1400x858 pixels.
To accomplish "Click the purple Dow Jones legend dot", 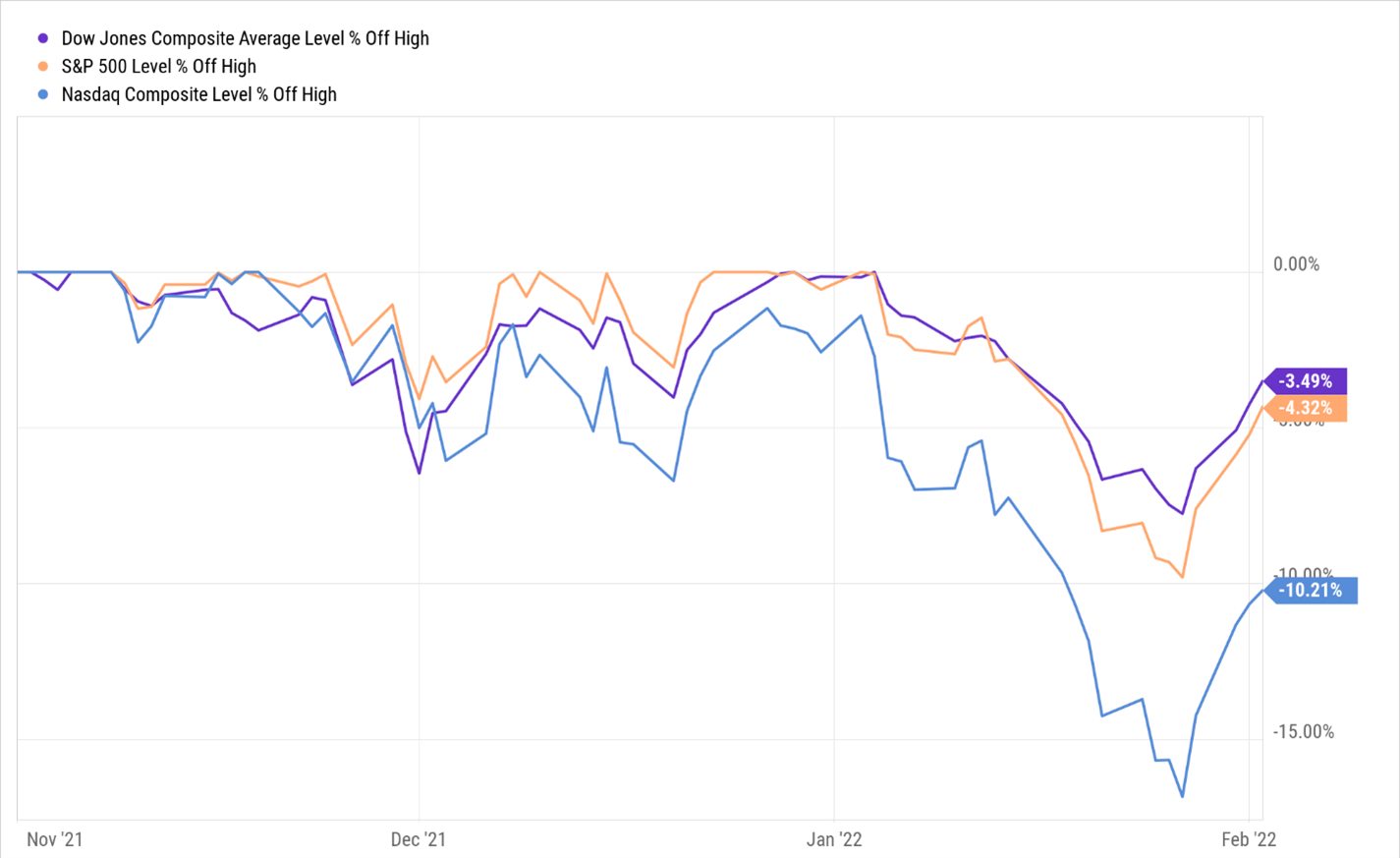I will point(43,38).
